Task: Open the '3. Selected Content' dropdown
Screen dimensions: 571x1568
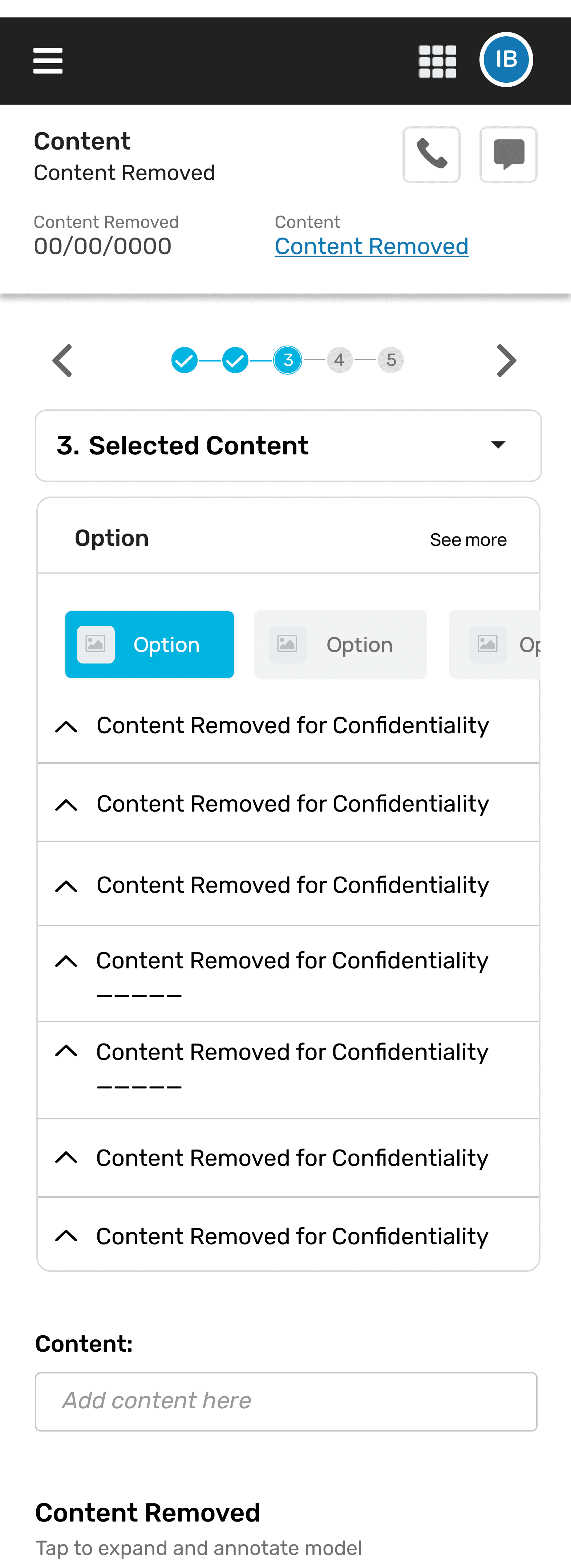Action: (288, 446)
